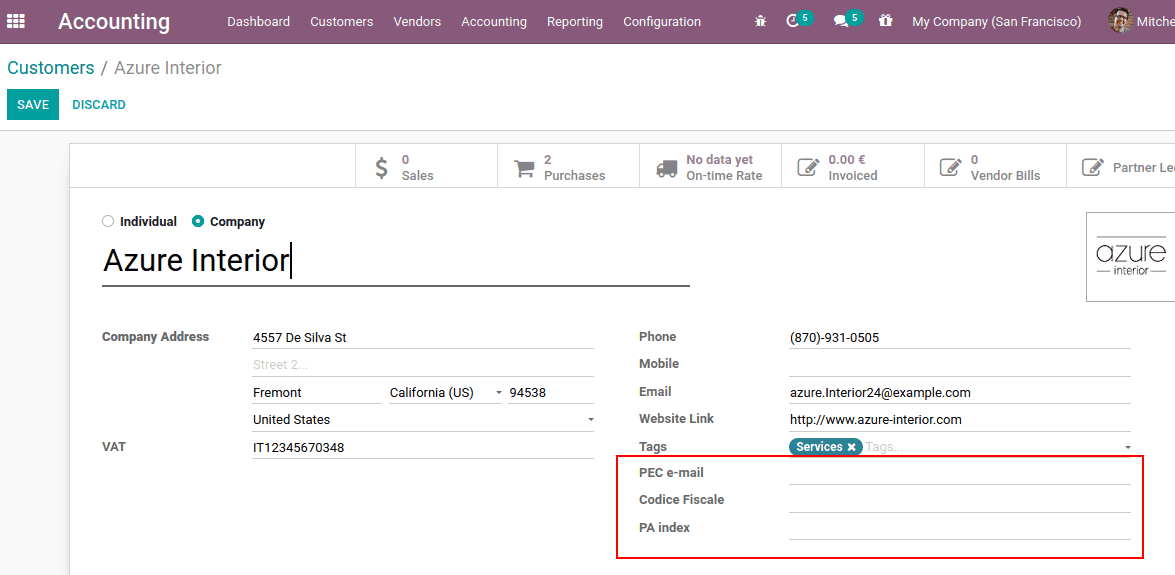Open the Vendor Bills stat button
Screen dimensions: 1175x575
pyautogui.click(x=994, y=167)
